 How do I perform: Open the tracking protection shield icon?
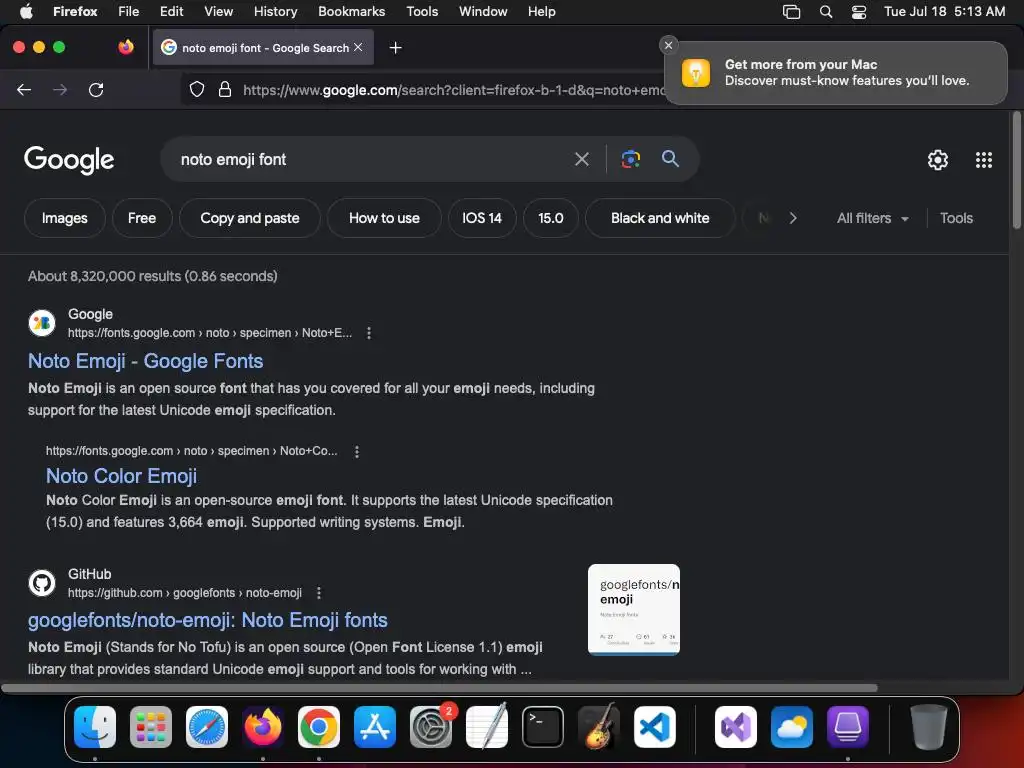tap(197, 89)
